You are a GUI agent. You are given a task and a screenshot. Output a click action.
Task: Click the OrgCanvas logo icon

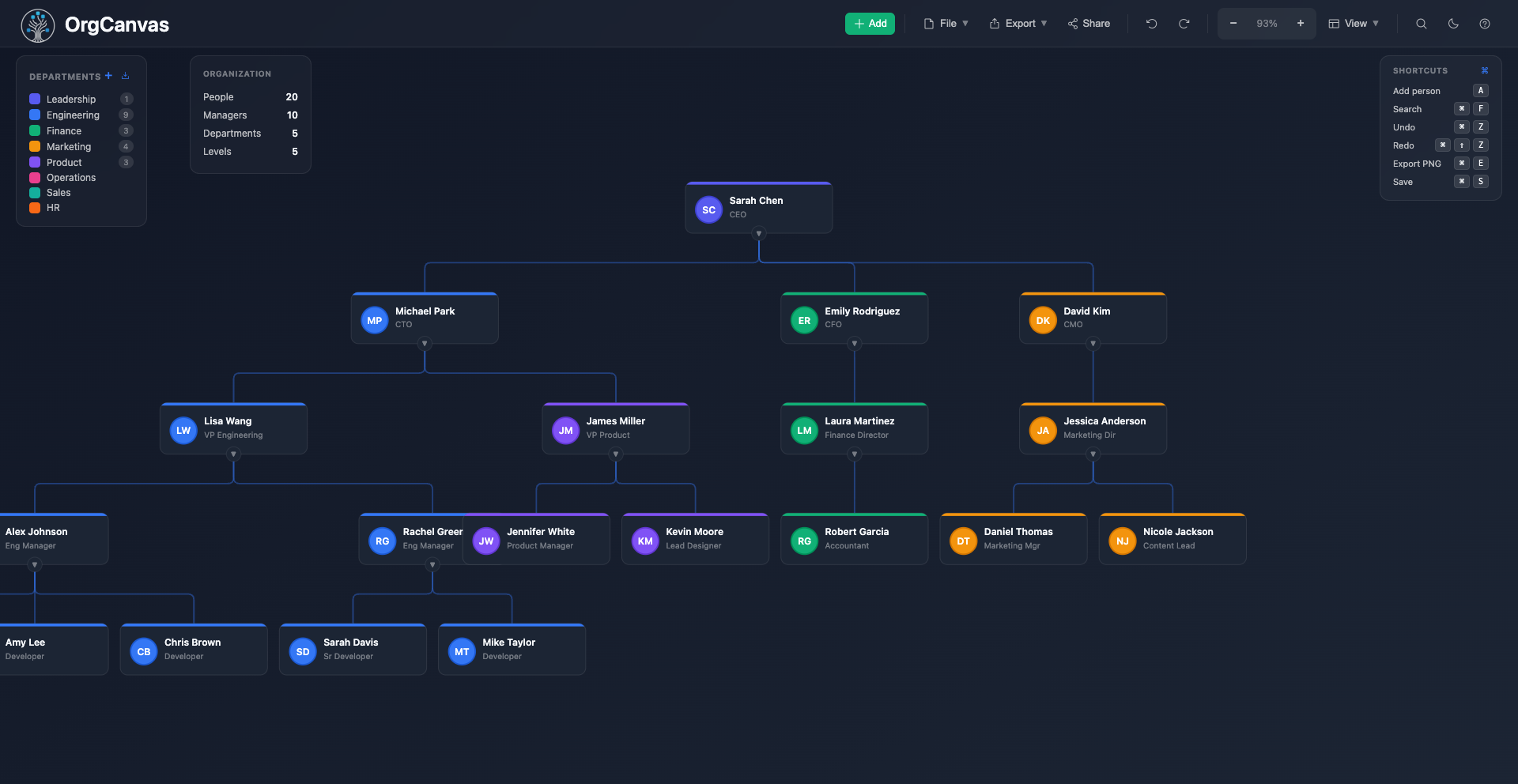pyautogui.click(x=37, y=24)
